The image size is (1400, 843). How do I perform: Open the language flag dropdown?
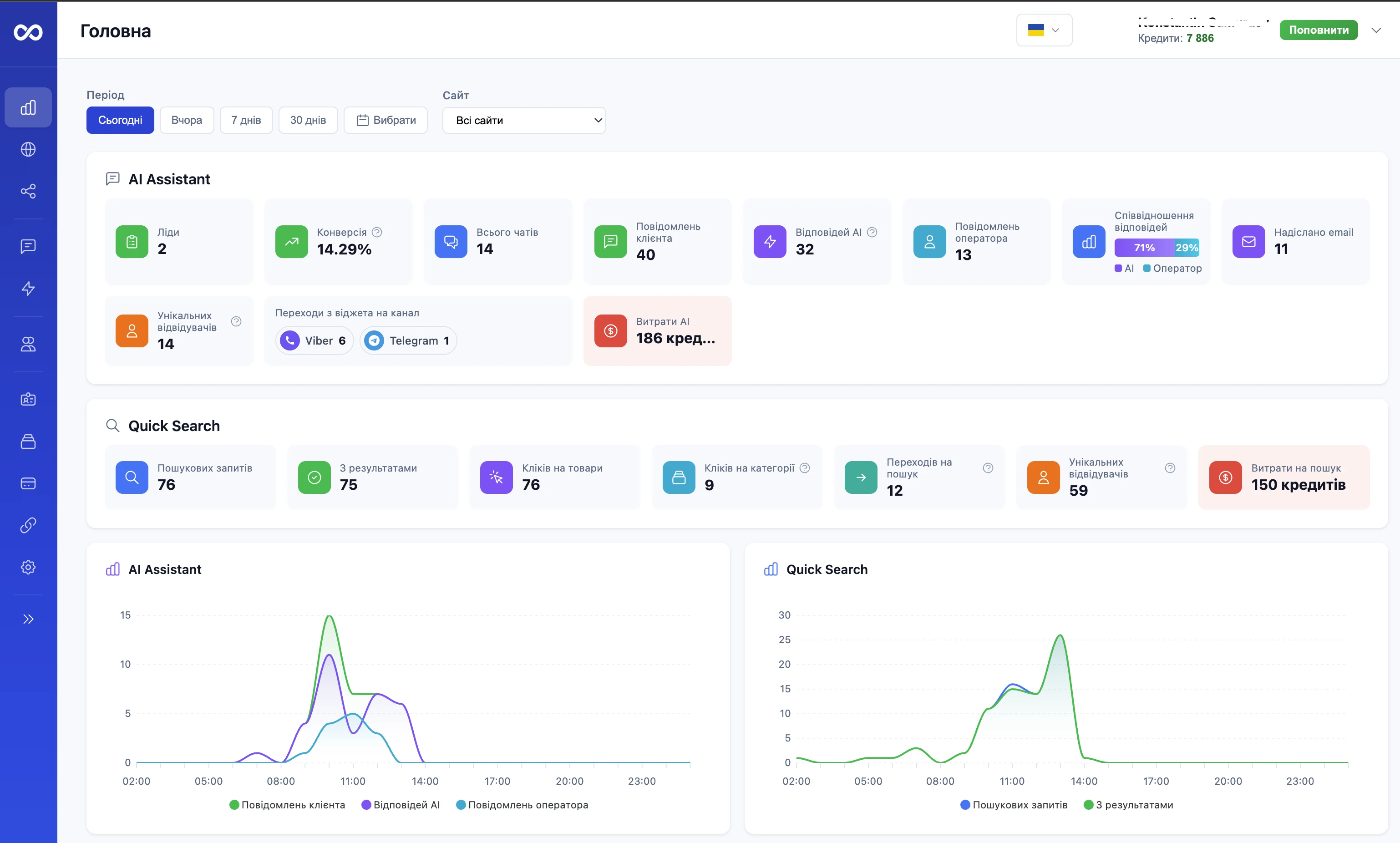1044,30
